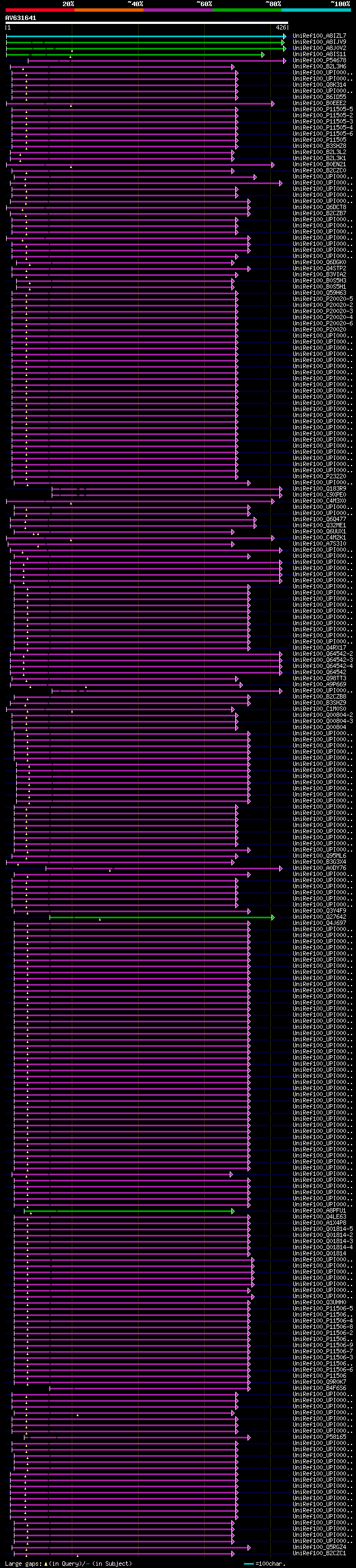Click the green ~80% identity legend bar
The image size is (356, 1568).
click(x=247, y=10)
